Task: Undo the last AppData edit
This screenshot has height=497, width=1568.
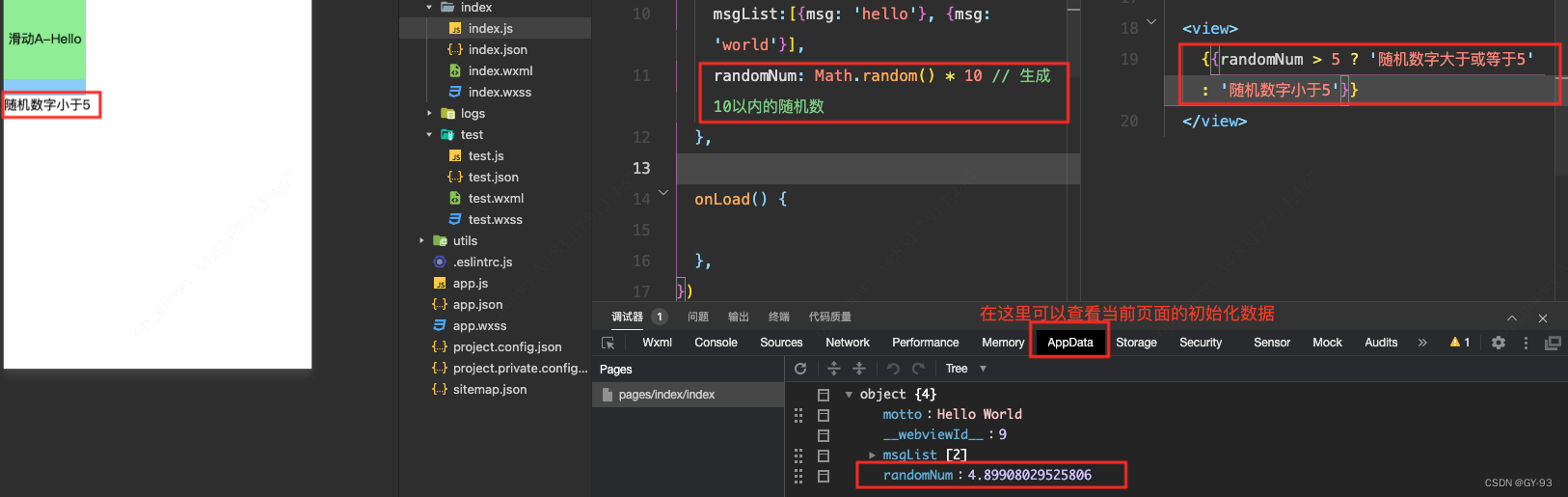Action: tap(894, 369)
